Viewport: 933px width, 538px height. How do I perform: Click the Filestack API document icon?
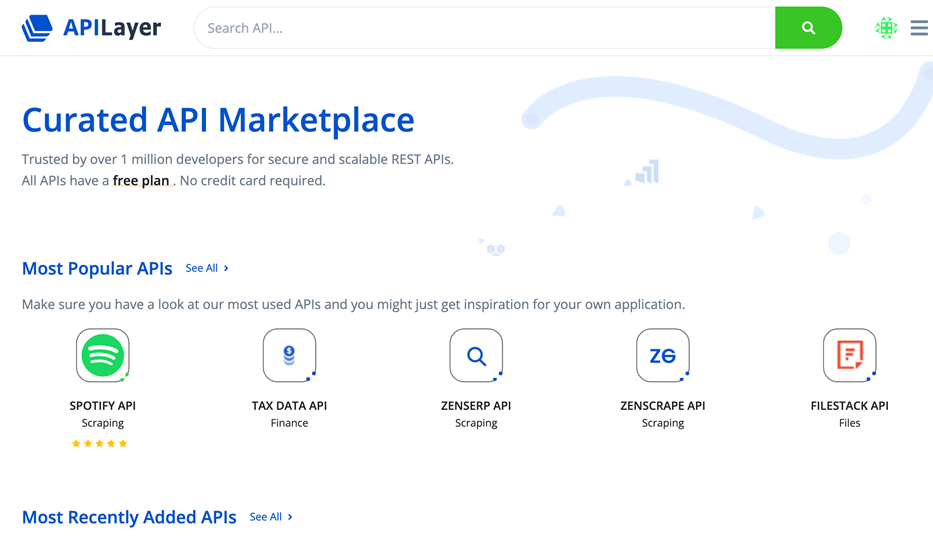tap(850, 355)
